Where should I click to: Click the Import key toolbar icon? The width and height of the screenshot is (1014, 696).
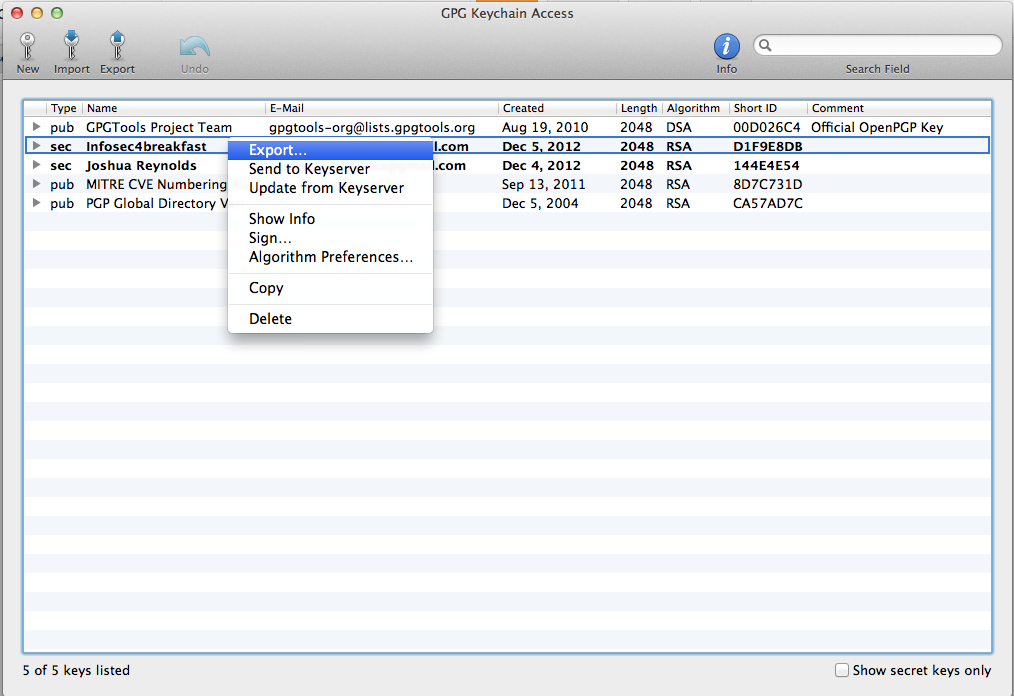click(x=71, y=47)
